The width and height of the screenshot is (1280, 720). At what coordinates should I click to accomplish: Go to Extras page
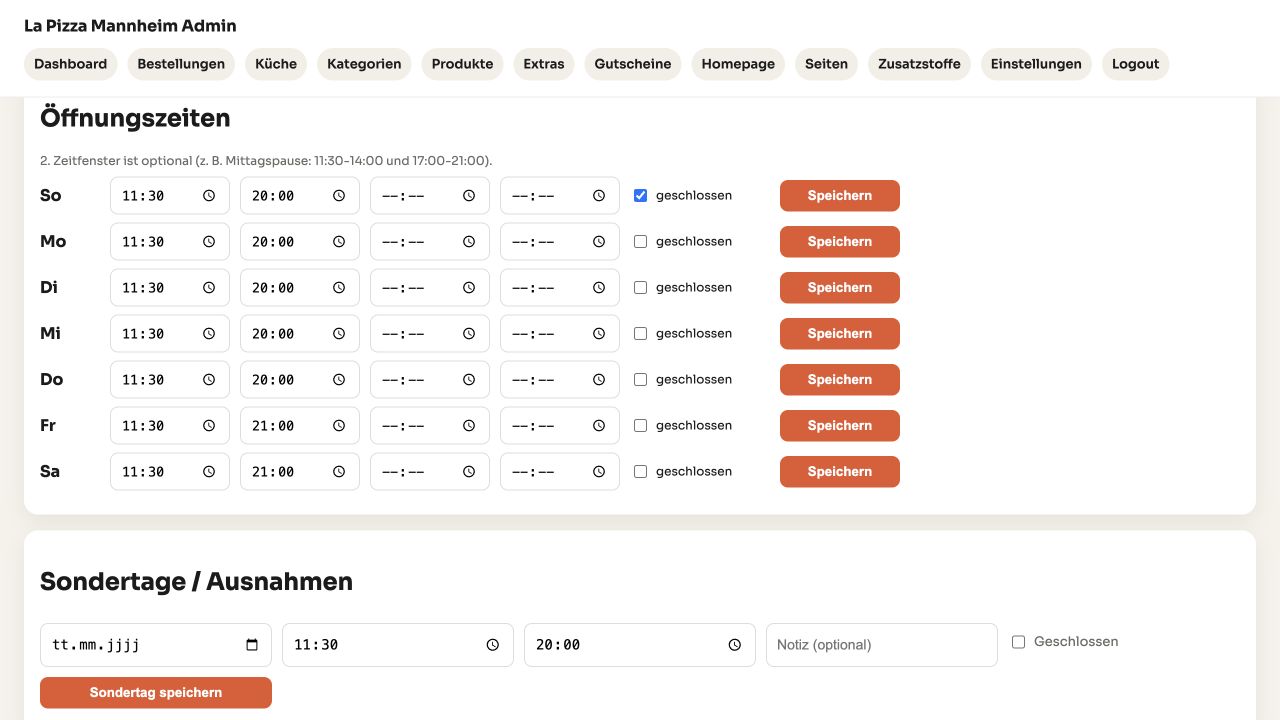(544, 64)
